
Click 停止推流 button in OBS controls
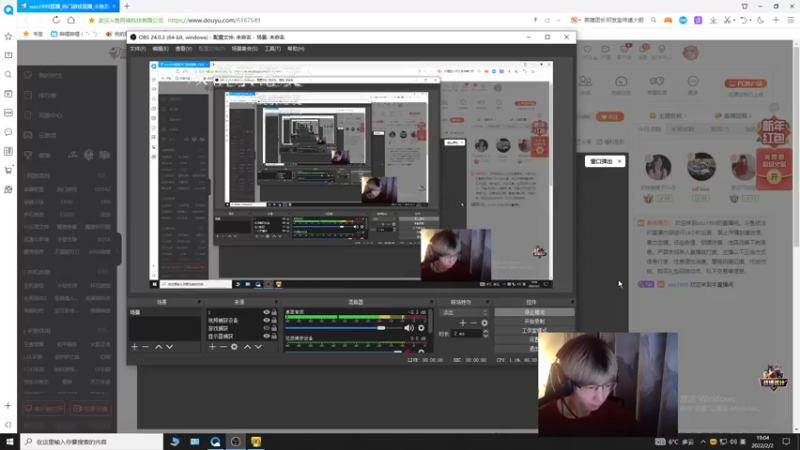[534, 312]
